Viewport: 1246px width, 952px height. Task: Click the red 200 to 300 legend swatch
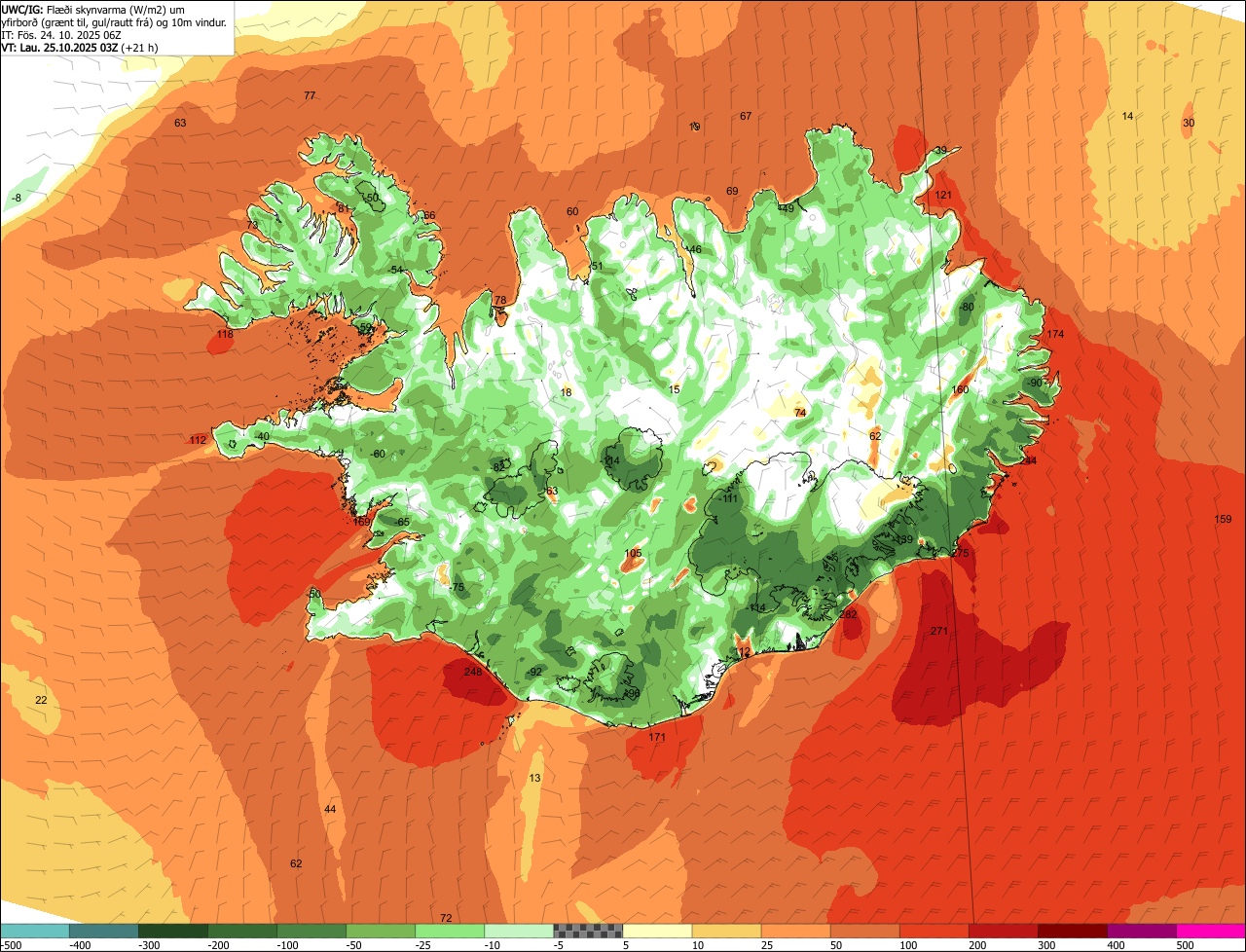1003,931
